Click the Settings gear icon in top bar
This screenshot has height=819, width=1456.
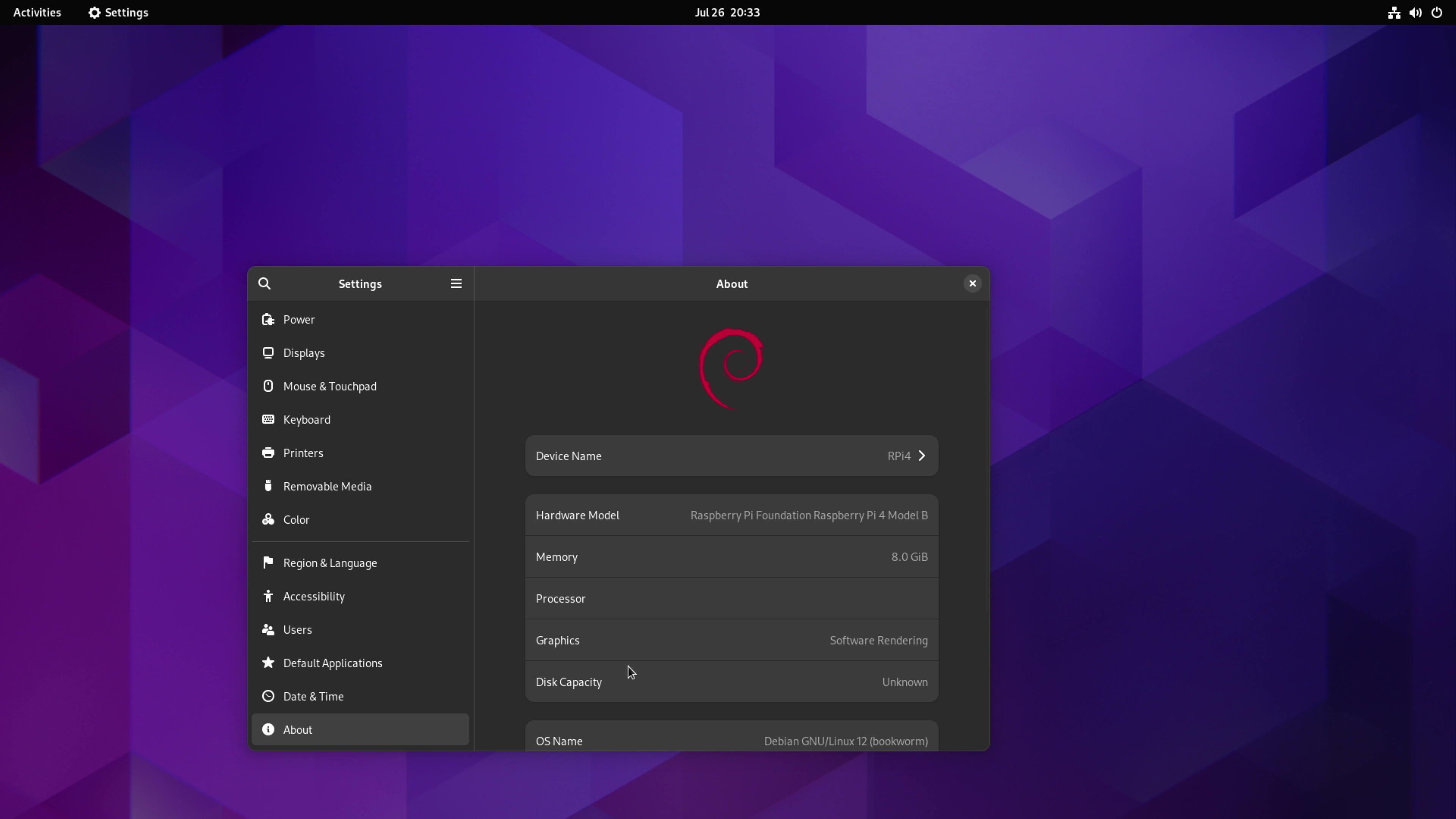(94, 13)
